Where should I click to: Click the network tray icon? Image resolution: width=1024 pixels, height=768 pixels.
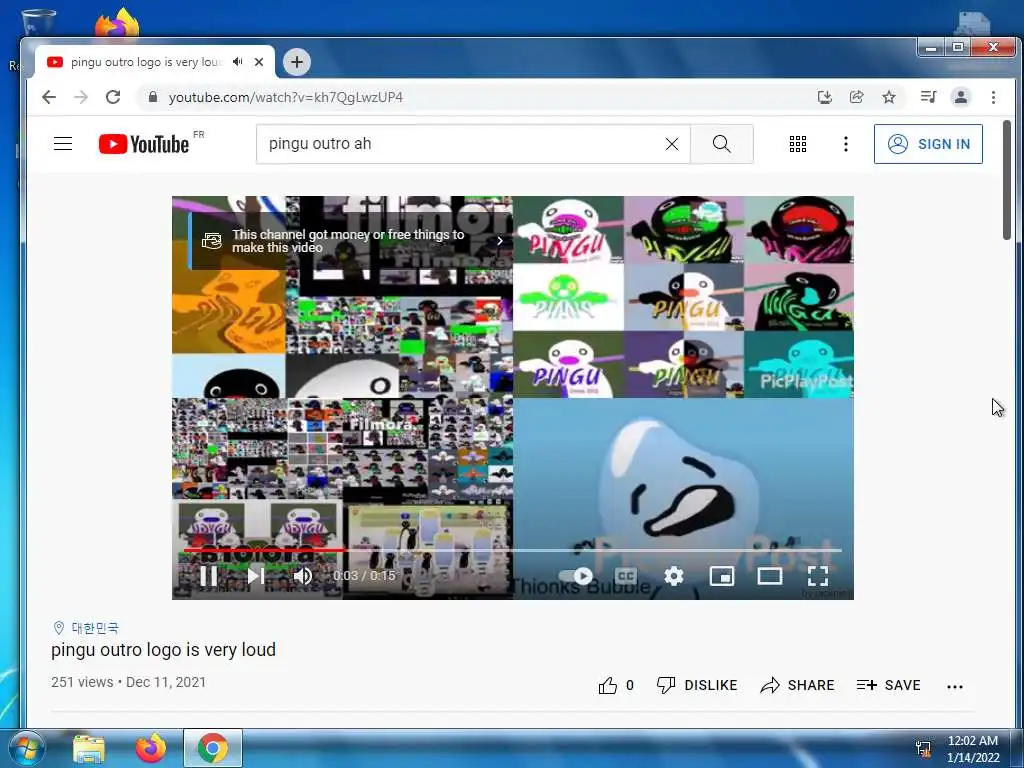pos(923,749)
